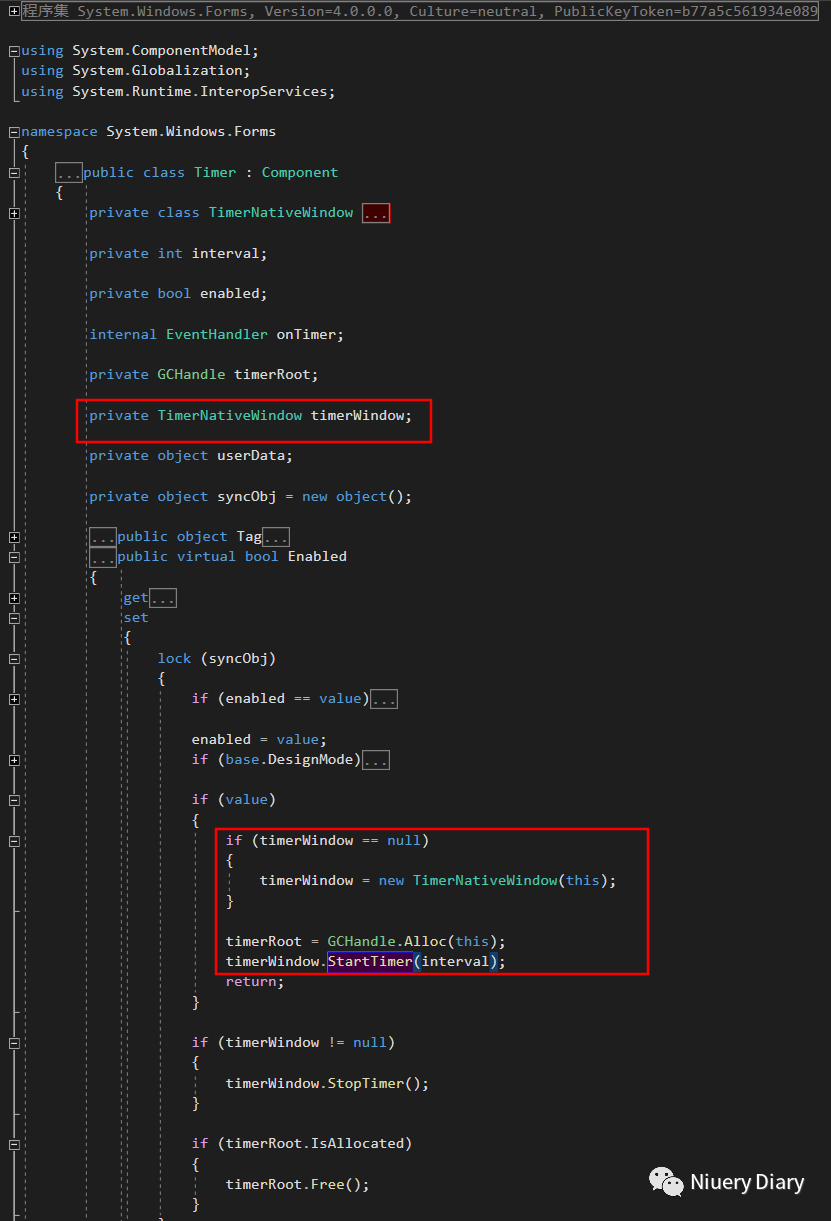Select the GCHandle type name
Screen dimensions: 831x1221
[191, 374]
